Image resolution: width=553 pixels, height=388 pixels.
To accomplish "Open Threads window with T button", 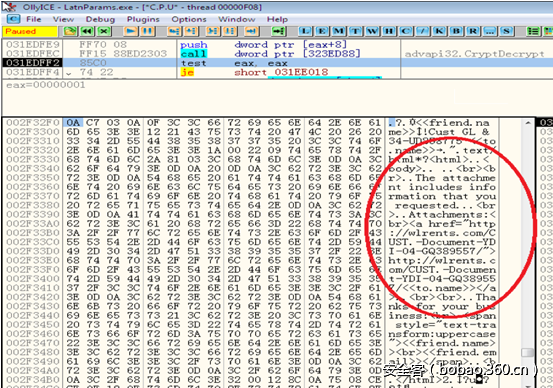I will [x=356, y=31].
